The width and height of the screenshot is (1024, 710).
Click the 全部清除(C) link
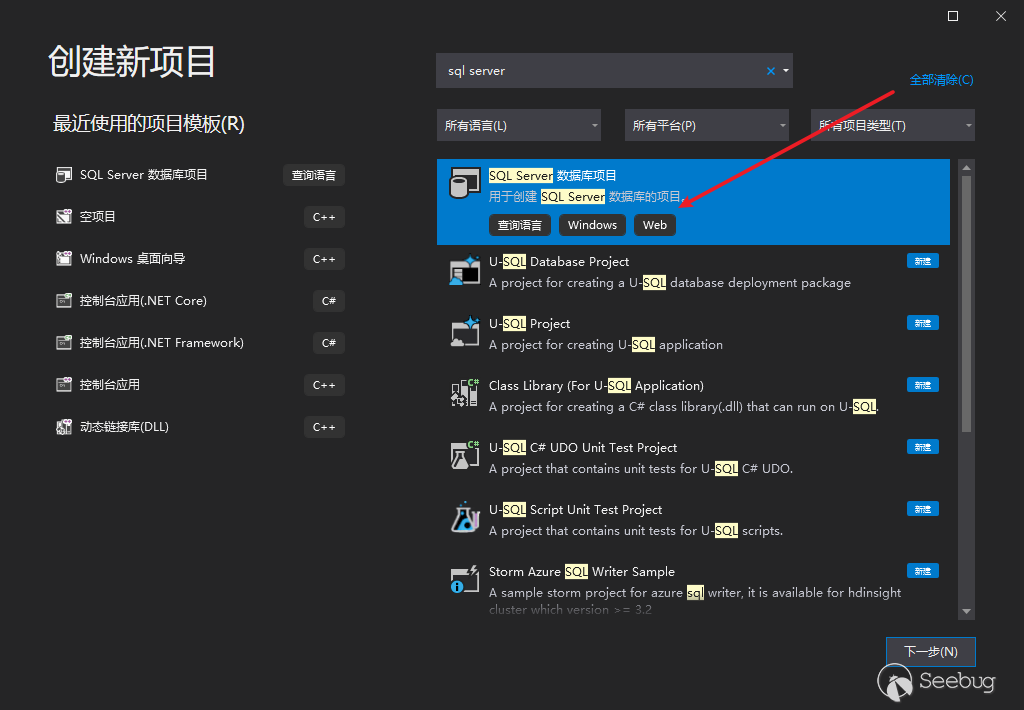[x=941, y=80]
